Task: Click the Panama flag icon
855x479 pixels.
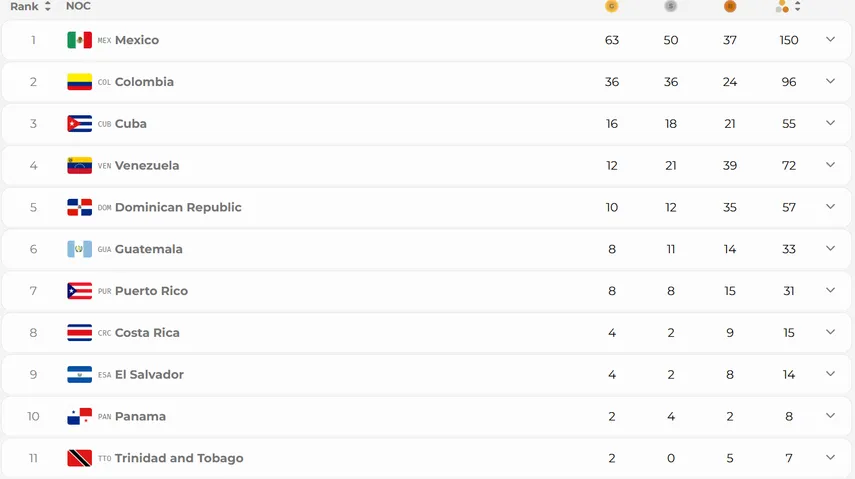Action: point(80,416)
